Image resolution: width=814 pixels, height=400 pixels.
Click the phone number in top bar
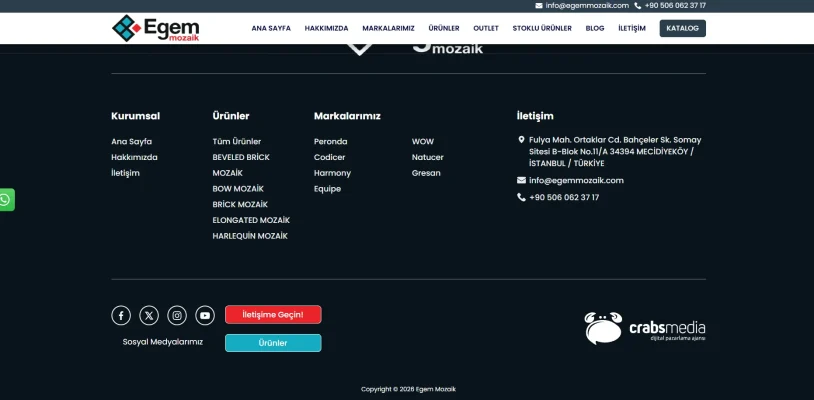[675, 6]
